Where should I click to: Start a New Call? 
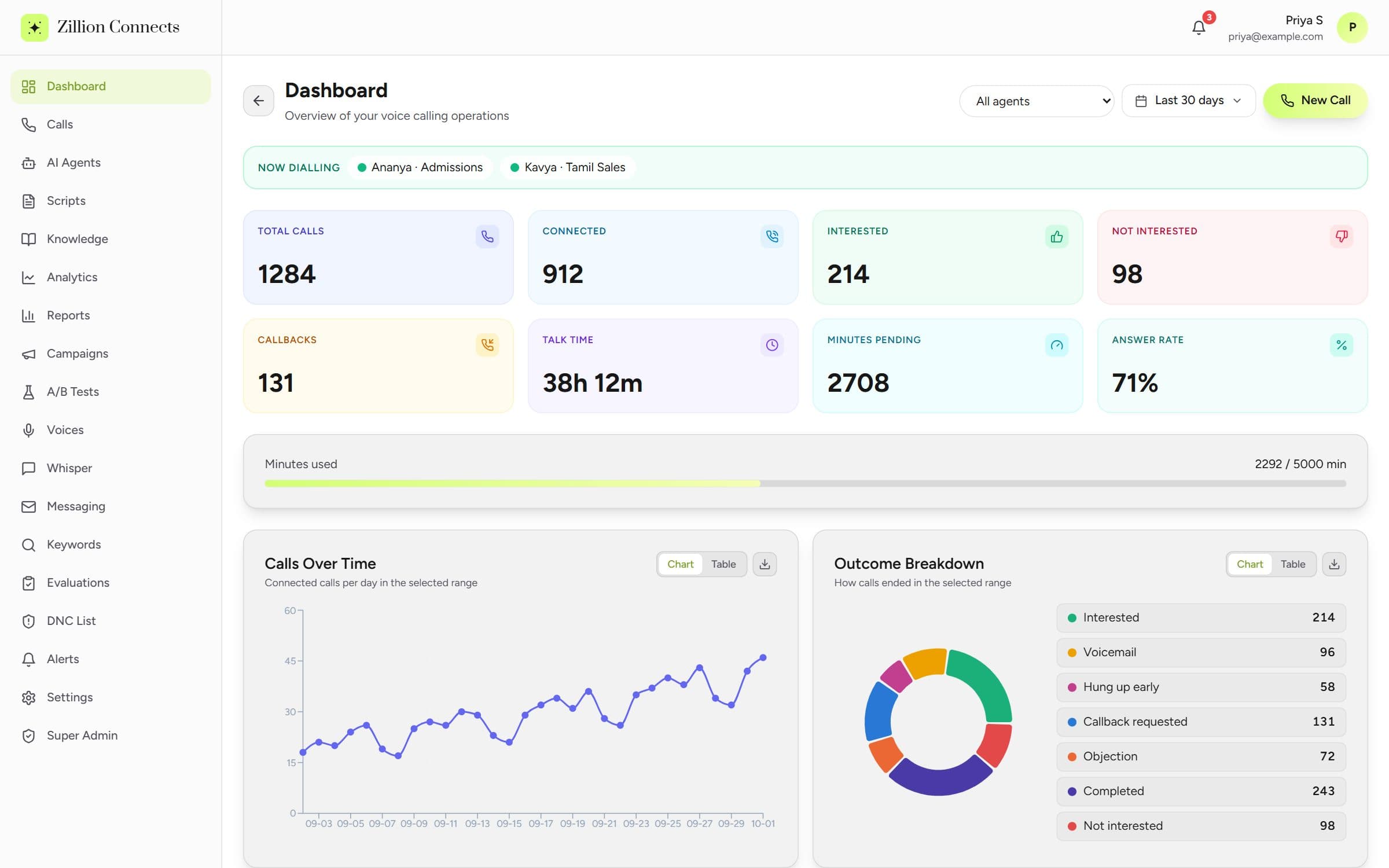pos(1315,101)
